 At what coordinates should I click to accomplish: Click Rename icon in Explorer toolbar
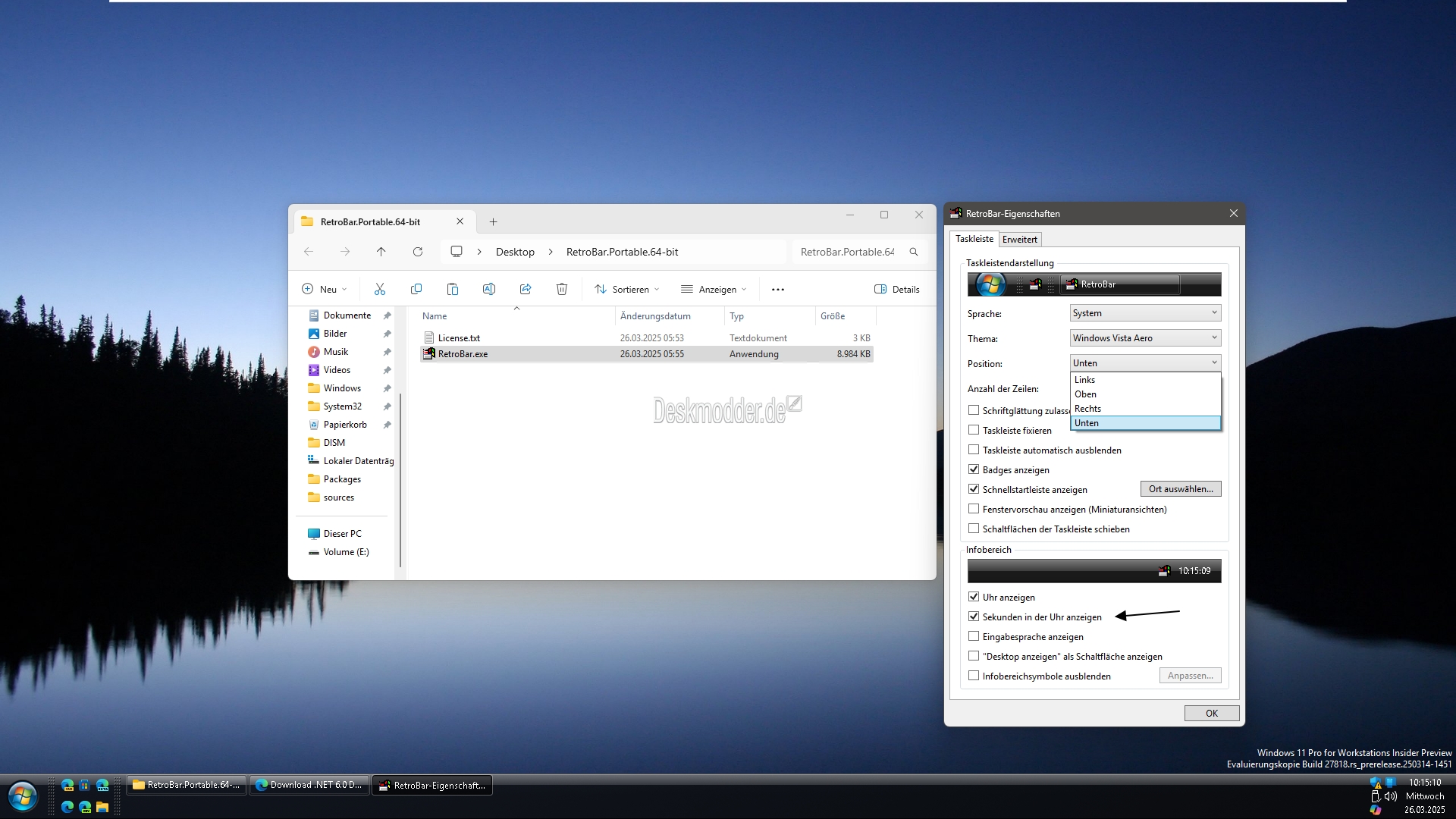click(489, 289)
